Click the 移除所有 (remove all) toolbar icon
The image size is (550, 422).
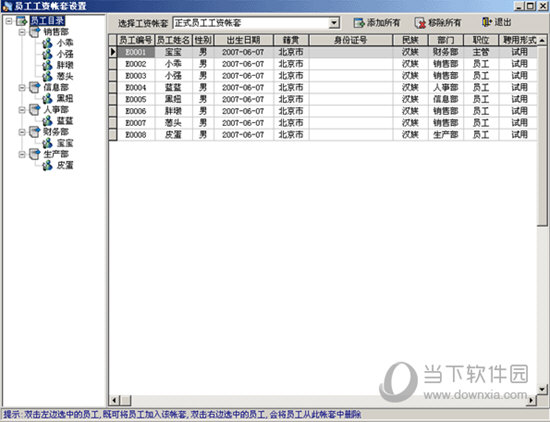coord(420,23)
